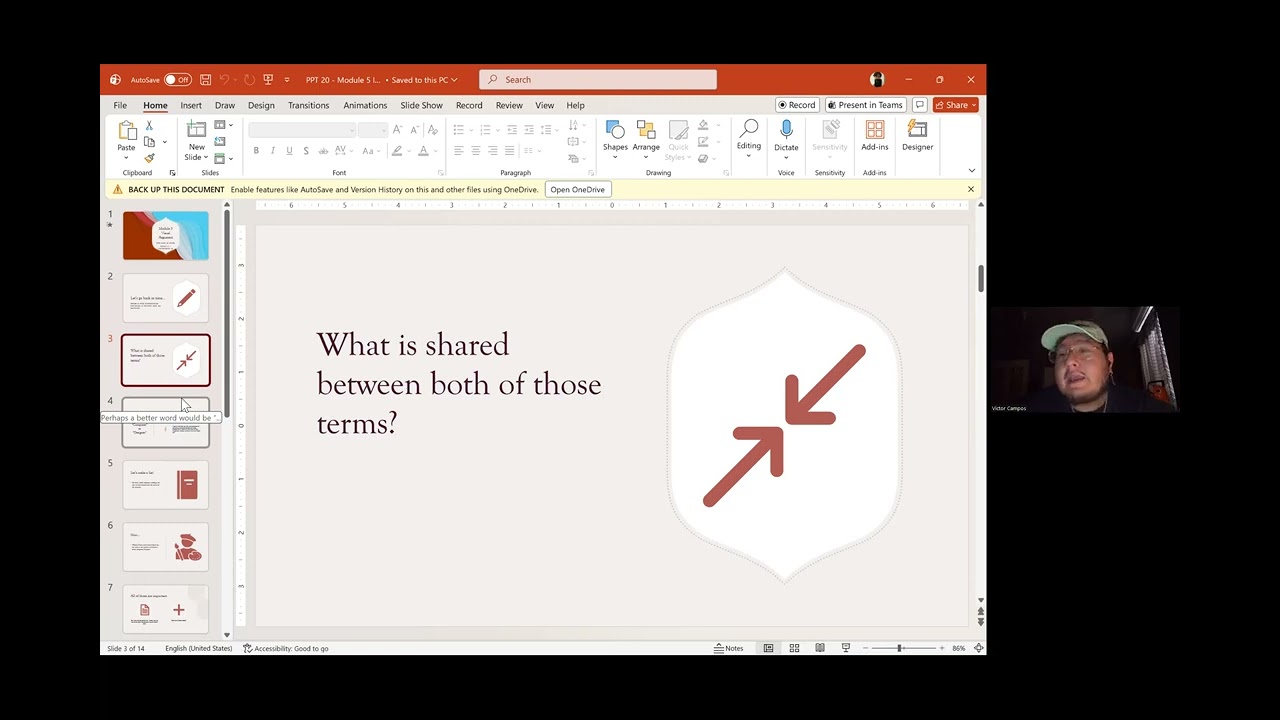
Task: Click the Undo arrow icon
Action: click(224, 80)
